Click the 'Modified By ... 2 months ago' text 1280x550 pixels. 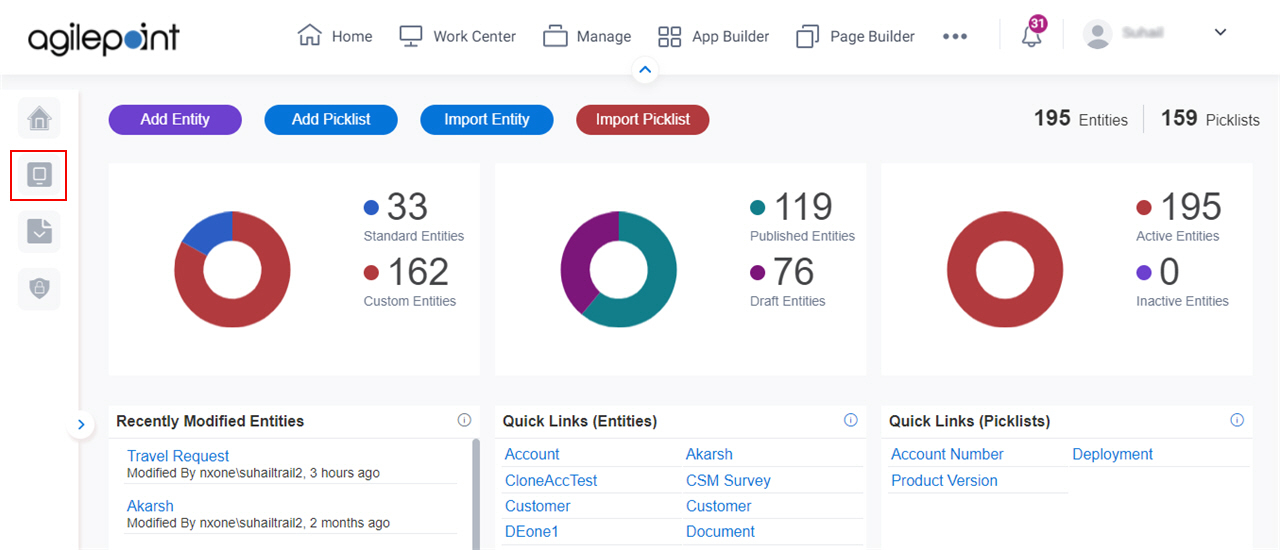(x=258, y=523)
